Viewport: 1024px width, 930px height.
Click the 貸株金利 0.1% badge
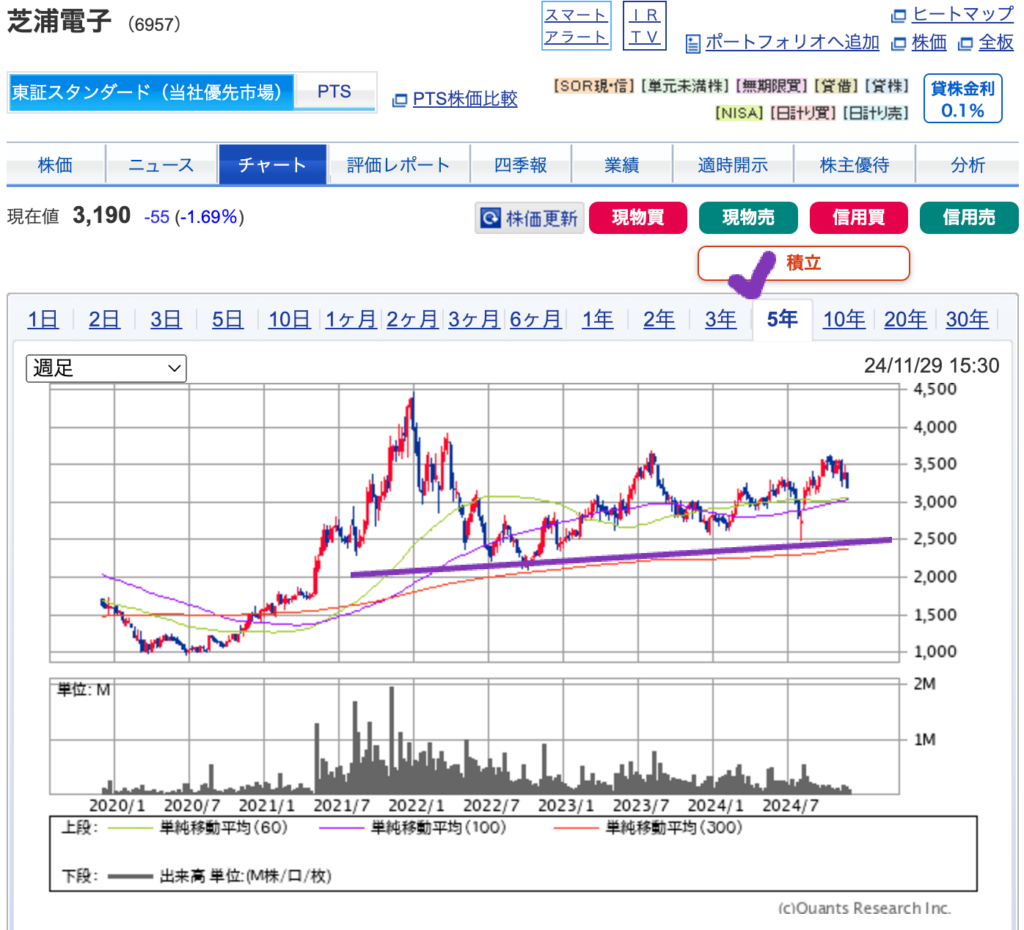[x=963, y=99]
